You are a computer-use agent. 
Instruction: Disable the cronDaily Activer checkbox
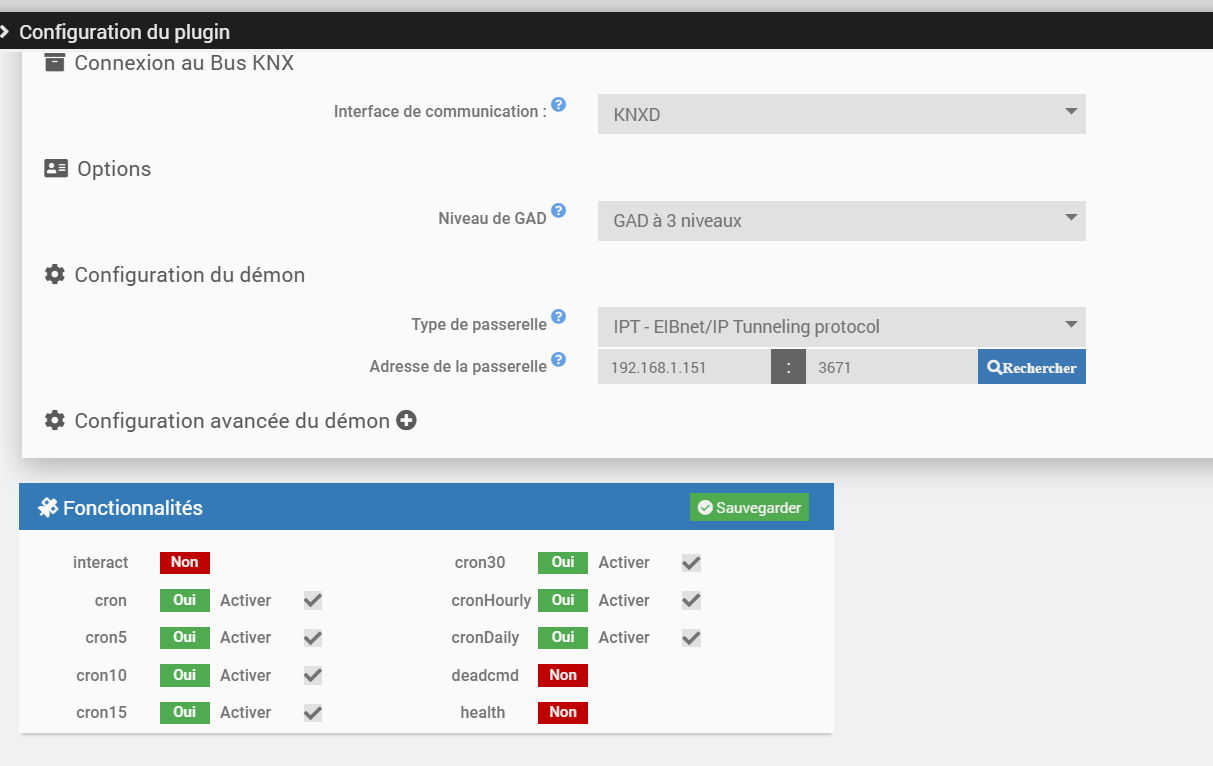tap(691, 638)
